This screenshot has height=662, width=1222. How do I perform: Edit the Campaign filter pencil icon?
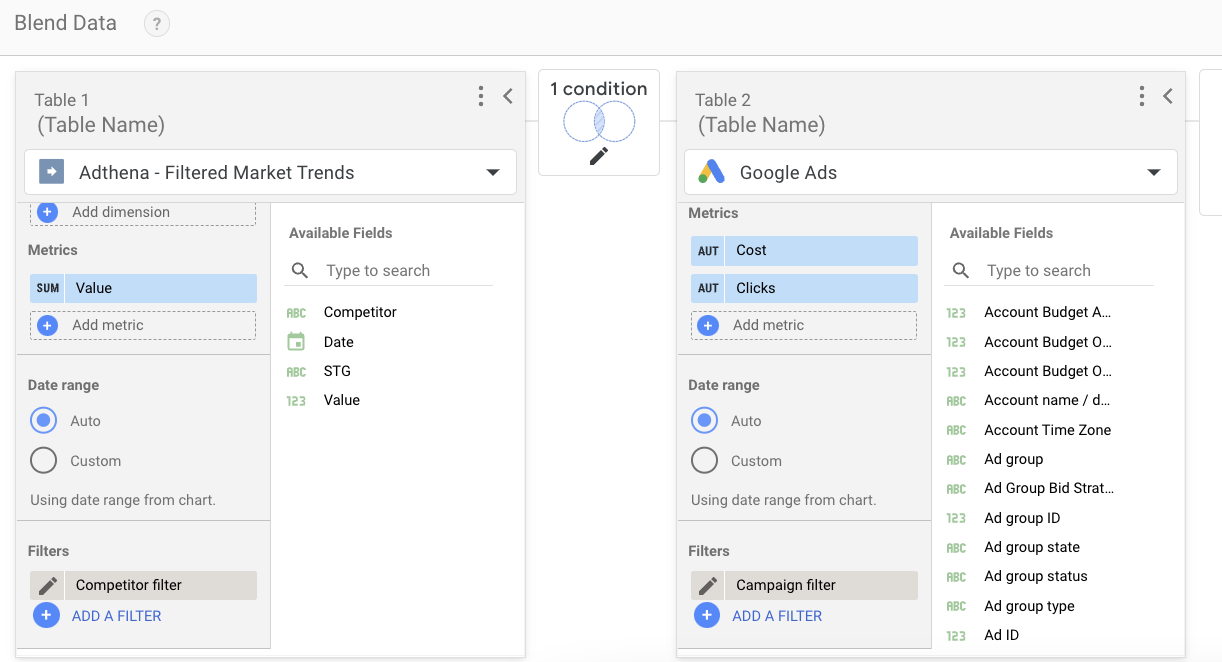pos(708,585)
